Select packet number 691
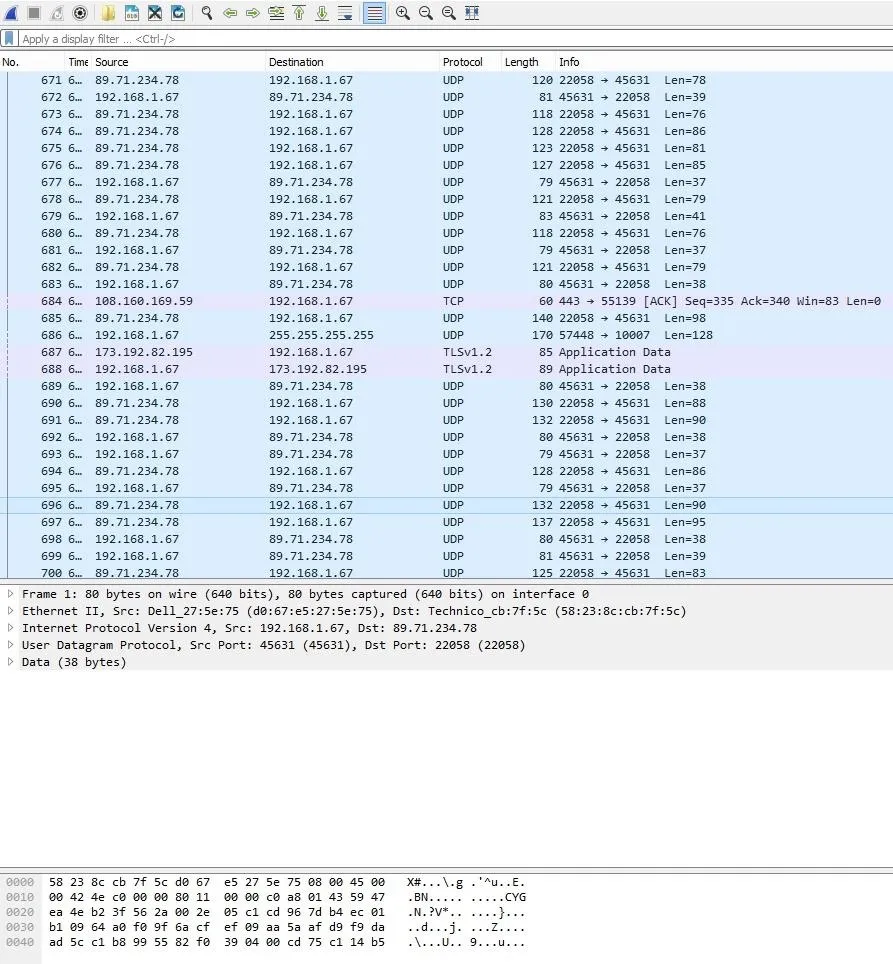Image resolution: width=893 pixels, height=964 pixels. (446, 420)
